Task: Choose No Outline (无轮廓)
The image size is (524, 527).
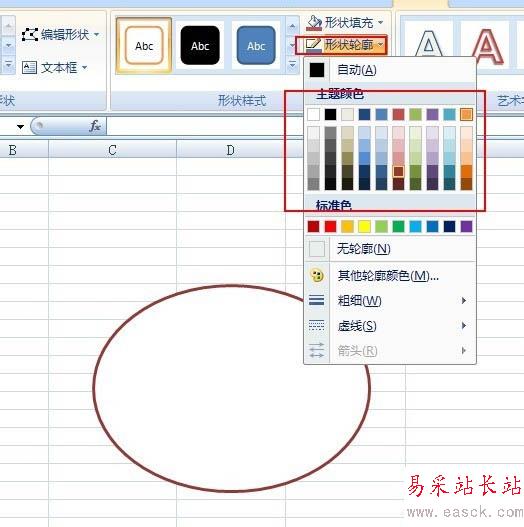Action: point(390,249)
